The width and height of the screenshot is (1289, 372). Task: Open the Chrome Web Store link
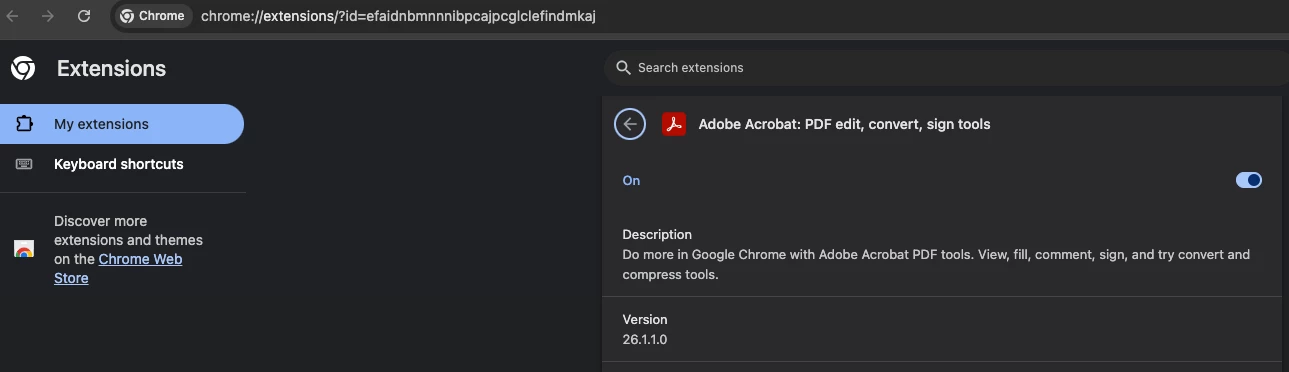pos(118,268)
